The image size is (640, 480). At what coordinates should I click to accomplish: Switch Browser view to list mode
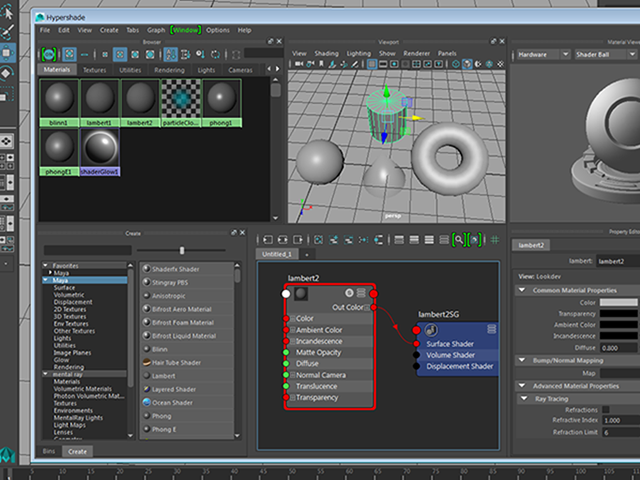coord(84,54)
